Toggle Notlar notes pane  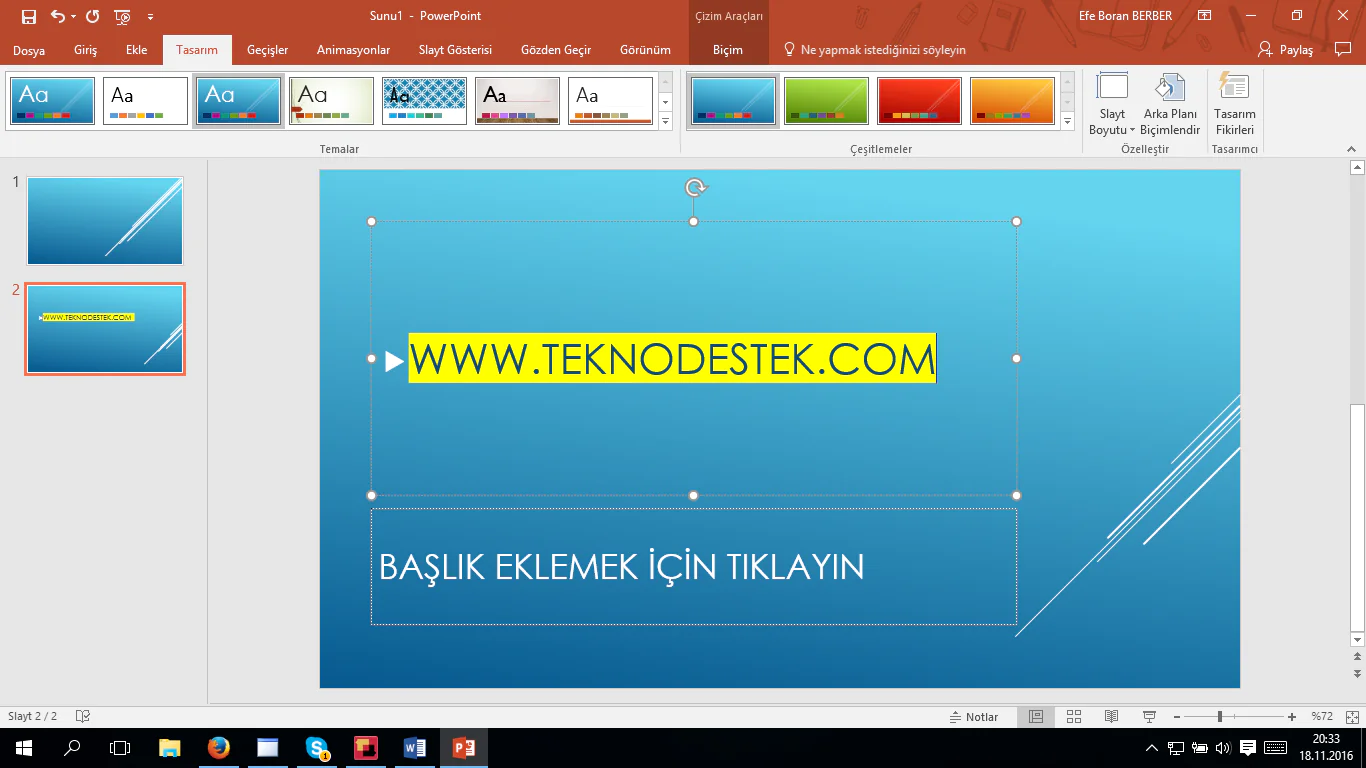[x=974, y=717]
